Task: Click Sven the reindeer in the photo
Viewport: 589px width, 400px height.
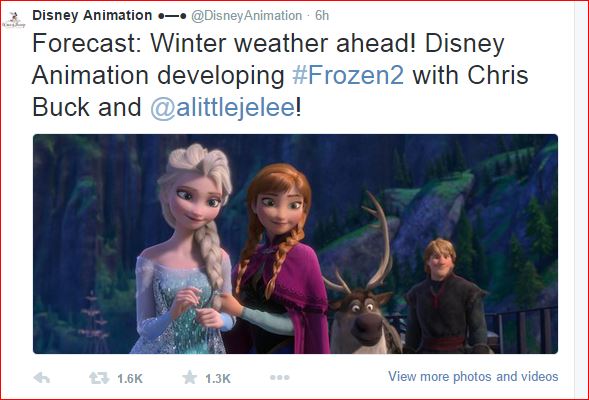Action: pyautogui.click(x=361, y=300)
